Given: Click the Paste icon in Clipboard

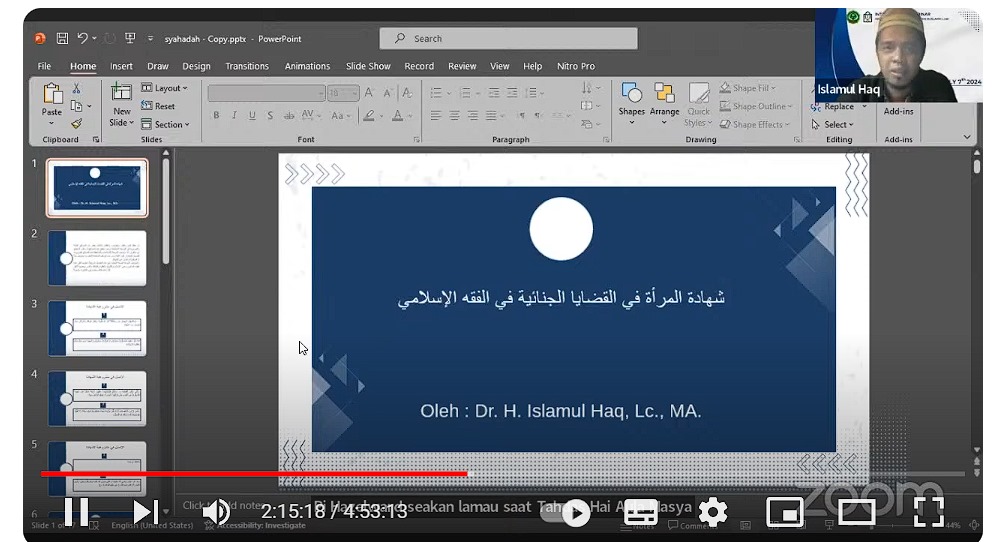Looking at the screenshot, I should click(52, 98).
